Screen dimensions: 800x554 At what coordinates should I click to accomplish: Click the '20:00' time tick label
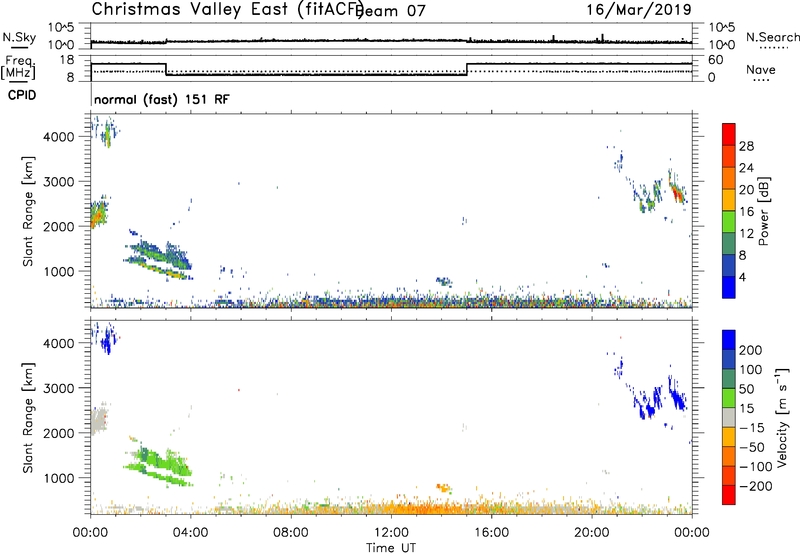[x=591, y=533]
